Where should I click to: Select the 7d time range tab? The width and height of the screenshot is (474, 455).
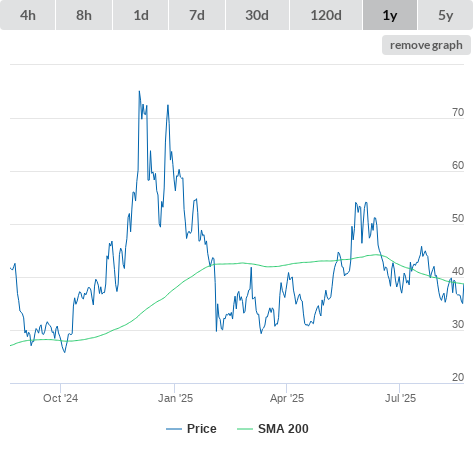pyautogui.click(x=197, y=15)
